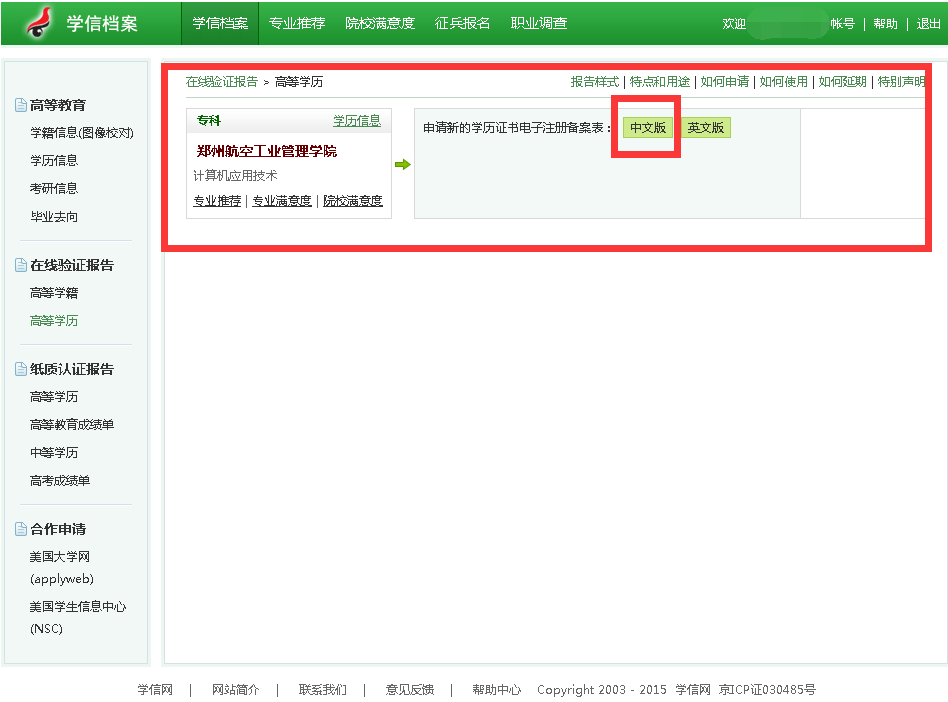This screenshot has height=702, width=948.
Task: Click the 纸质认证报告 section document icon
Action: pos(21,369)
